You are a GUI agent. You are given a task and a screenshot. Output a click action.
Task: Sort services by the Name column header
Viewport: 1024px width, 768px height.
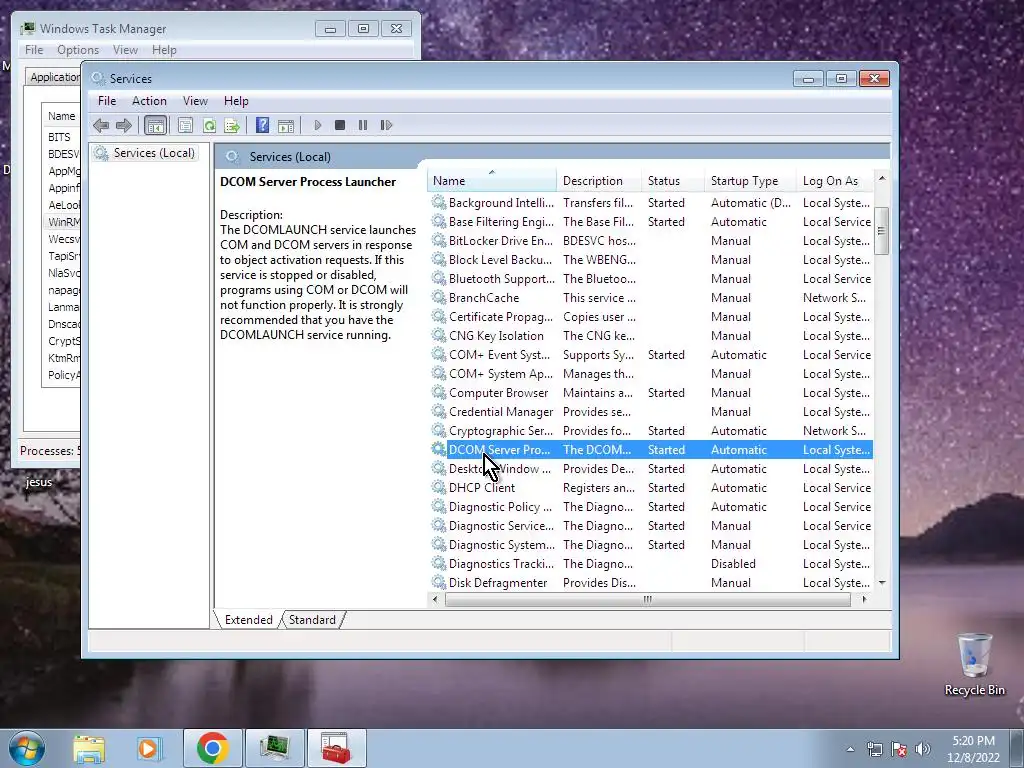tap(492, 181)
